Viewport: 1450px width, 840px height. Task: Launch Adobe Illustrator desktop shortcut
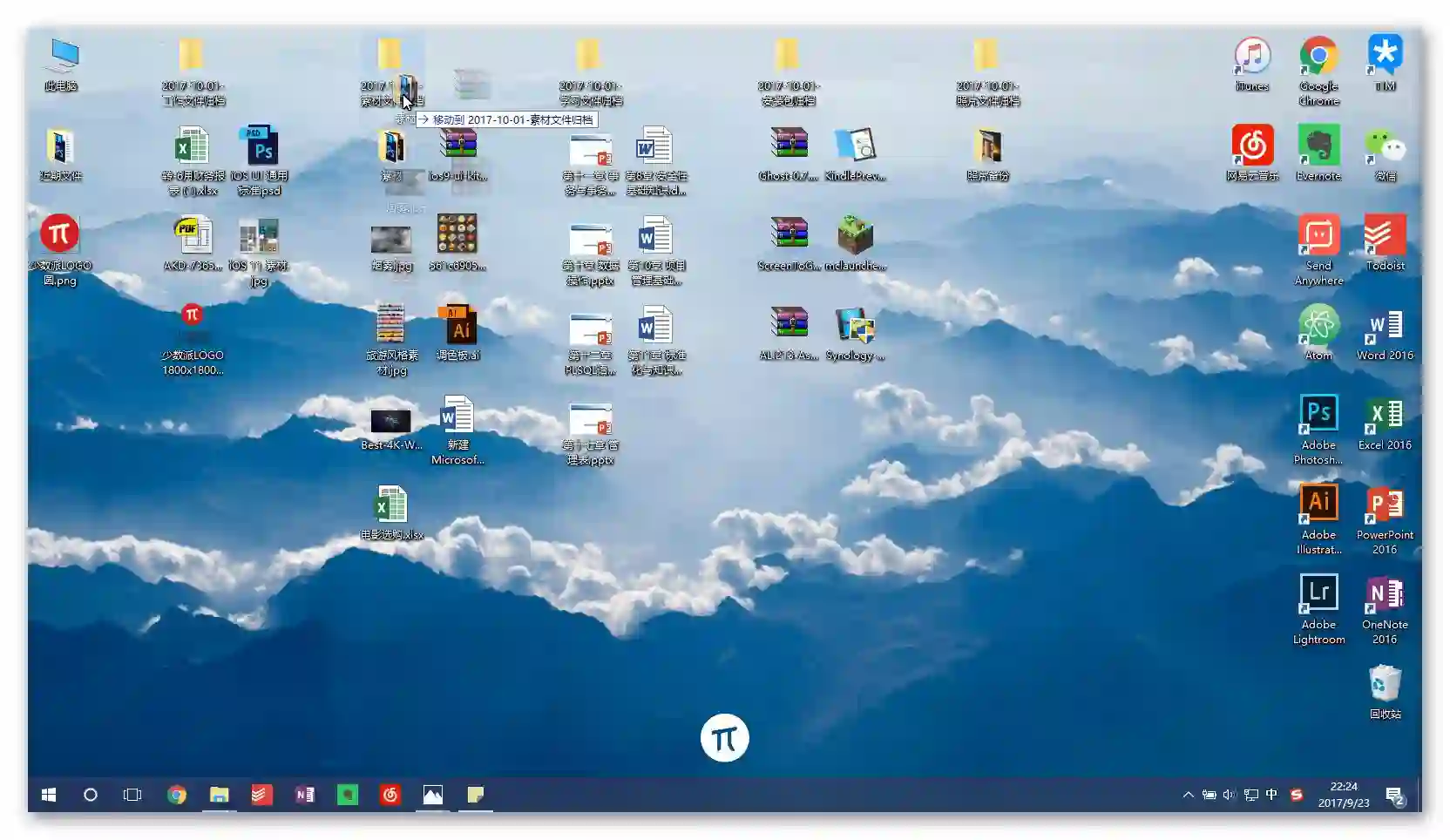click(1318, 505)
